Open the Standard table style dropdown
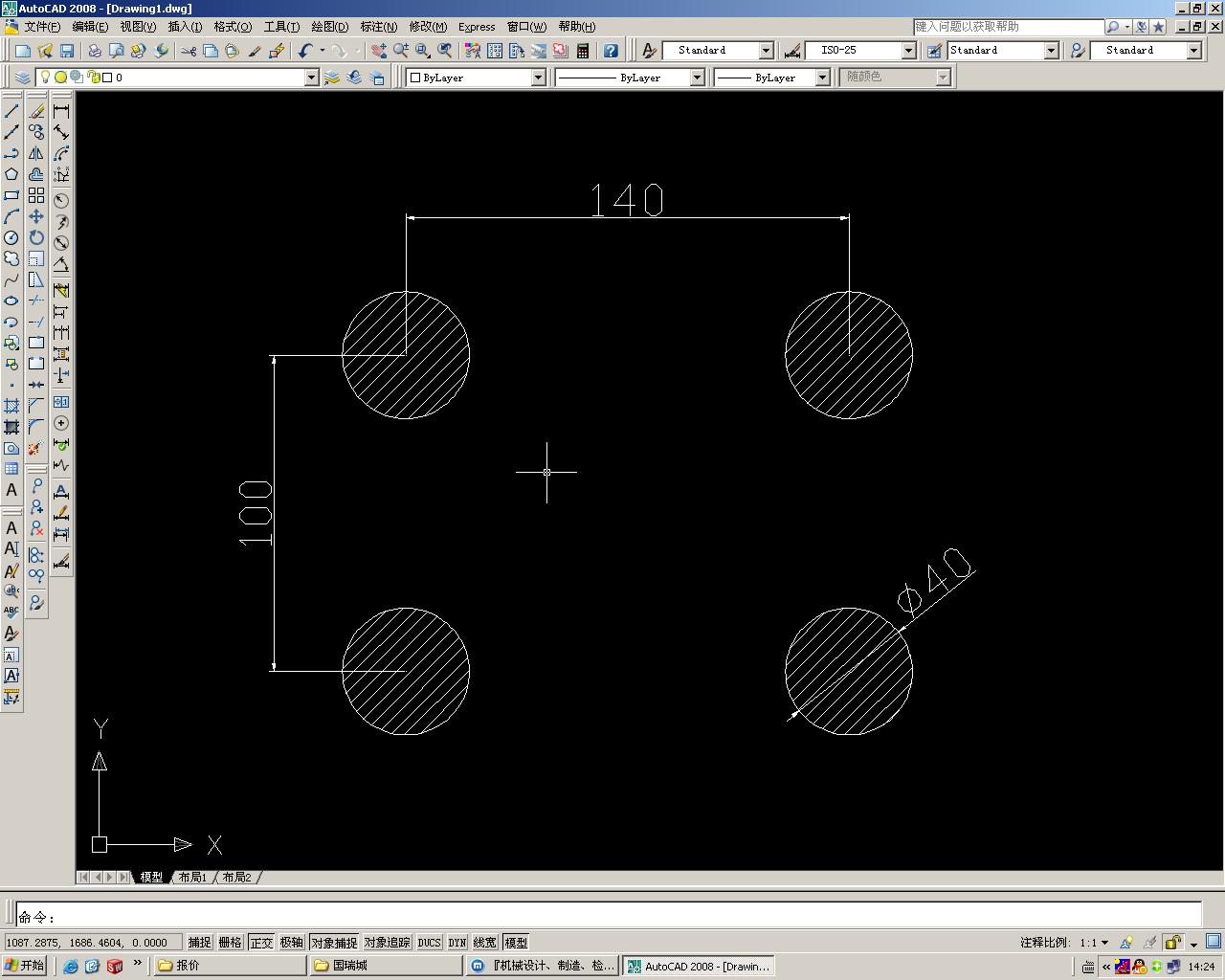The height and width of the screenshot is (980, 1225). 1051,51
